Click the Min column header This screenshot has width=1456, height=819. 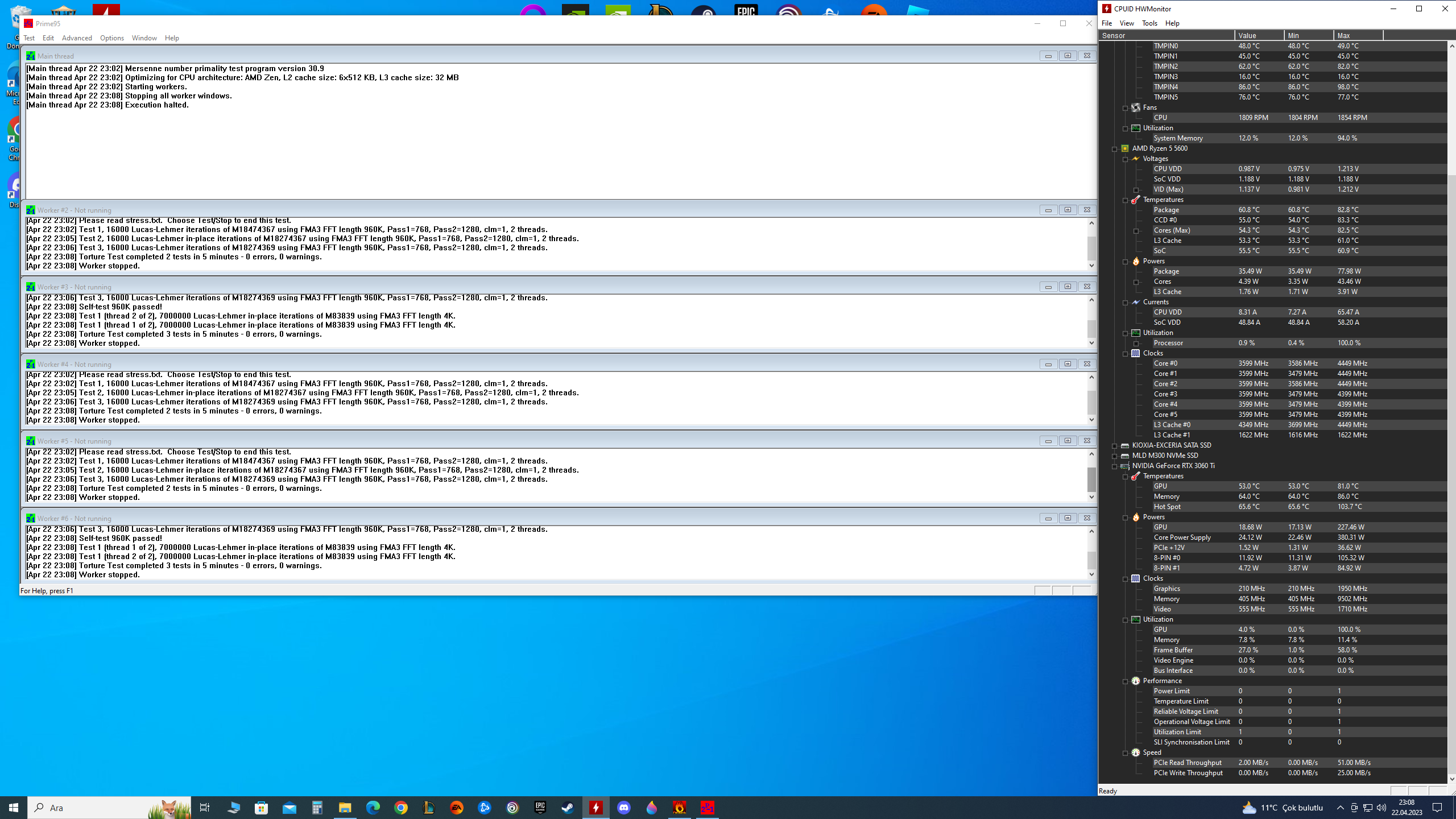(1309, 35)
